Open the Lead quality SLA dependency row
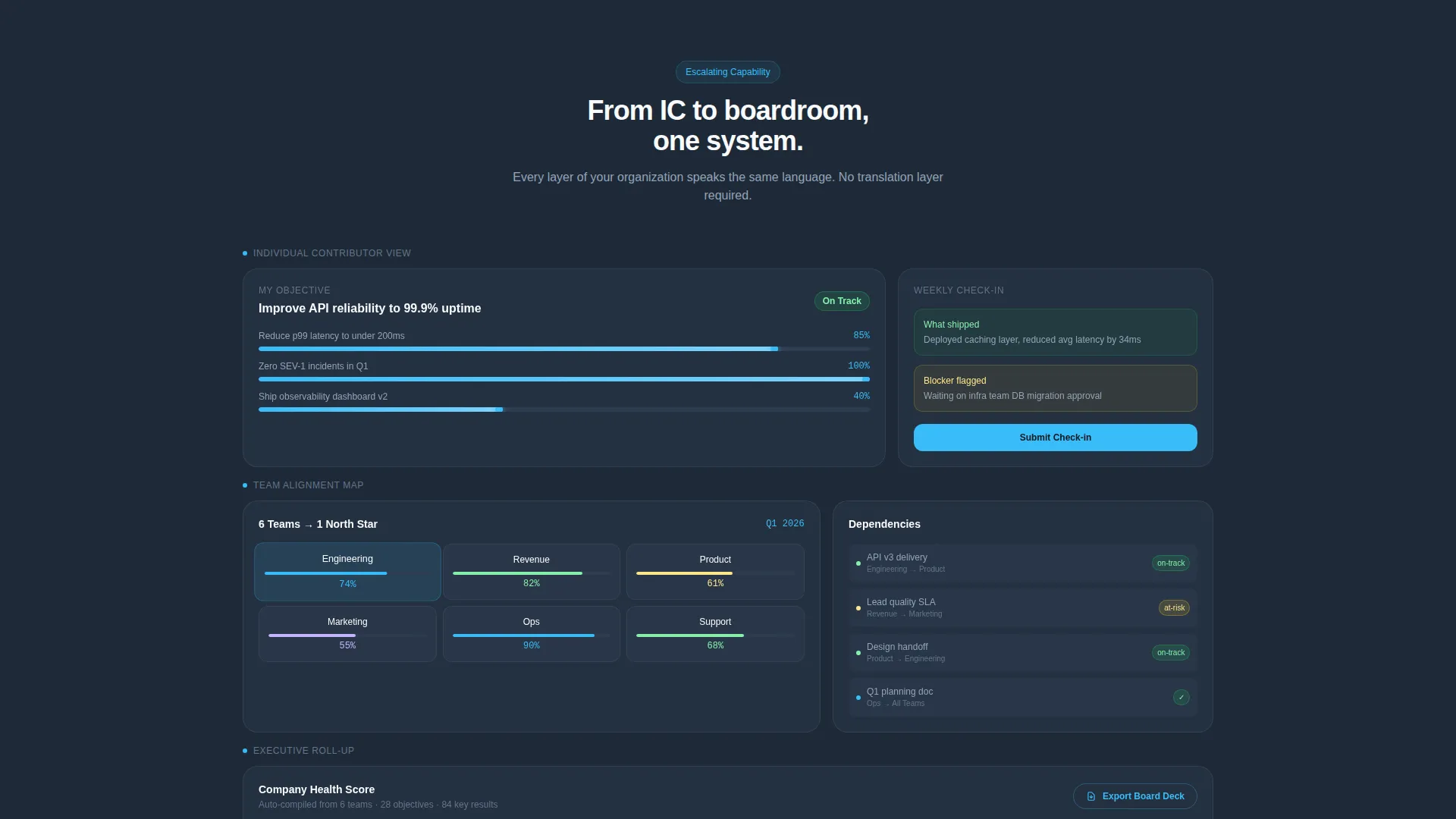Image resolution: width=1456 pixels, height=819 pixels. coord(1023,608)
